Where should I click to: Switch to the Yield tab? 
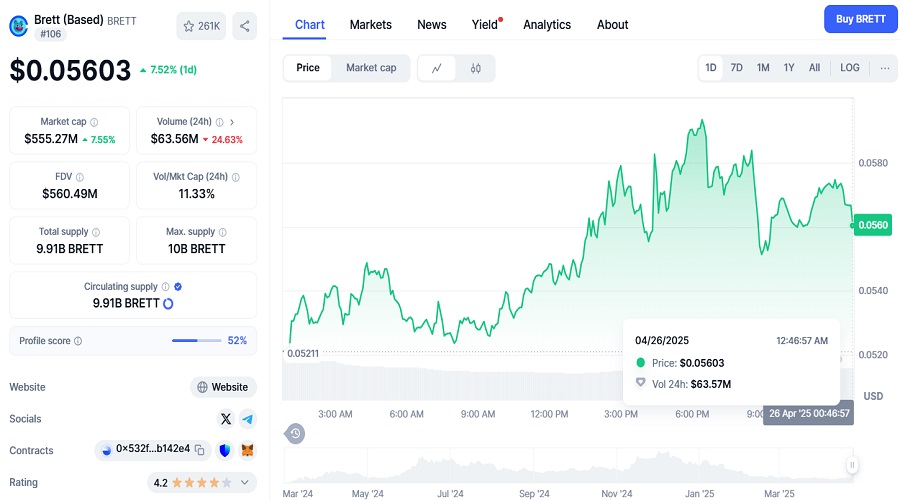click(485, 25)
